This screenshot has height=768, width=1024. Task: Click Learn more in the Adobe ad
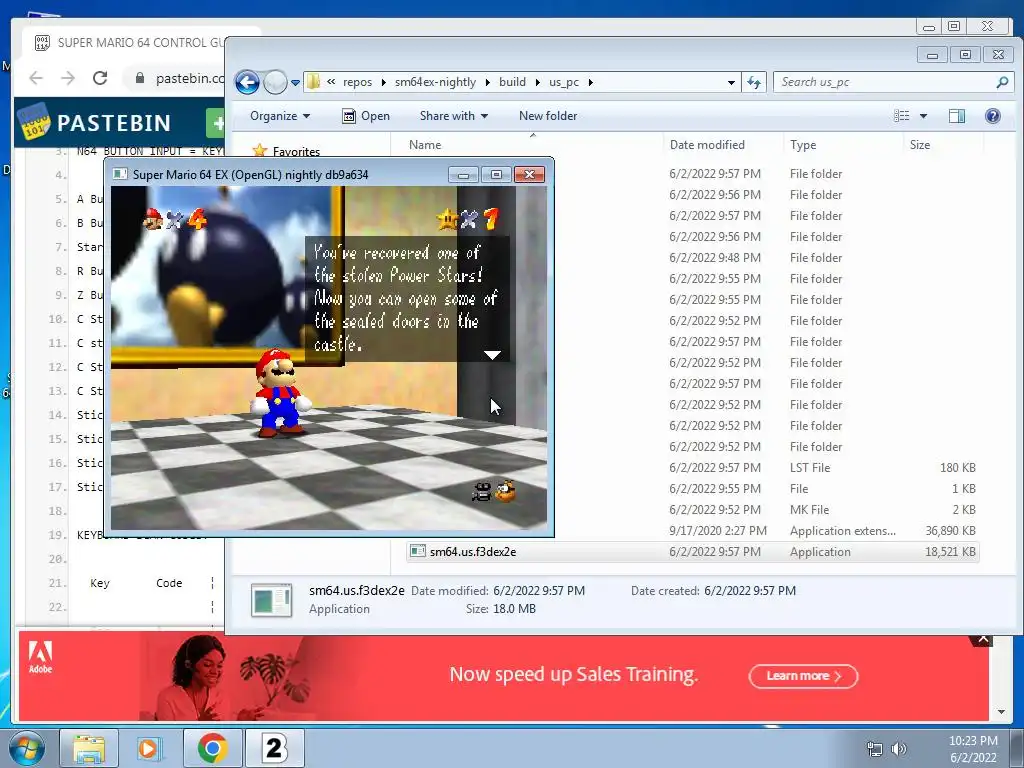[x=803, y=676]
